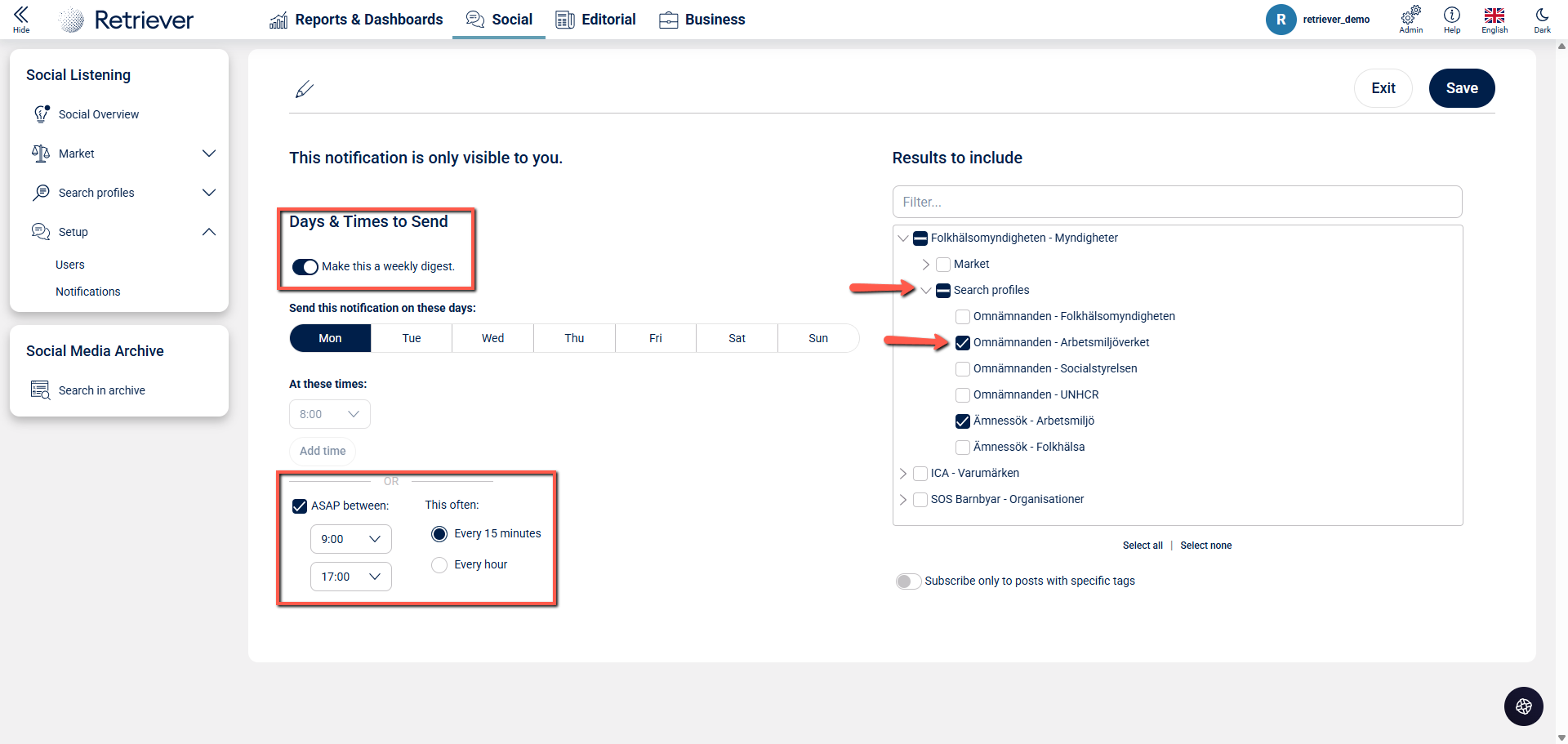This screenshot has width=1568, height=744.
Task: Toggle the weekly digest switch
Action: click(x=305, y=267)
